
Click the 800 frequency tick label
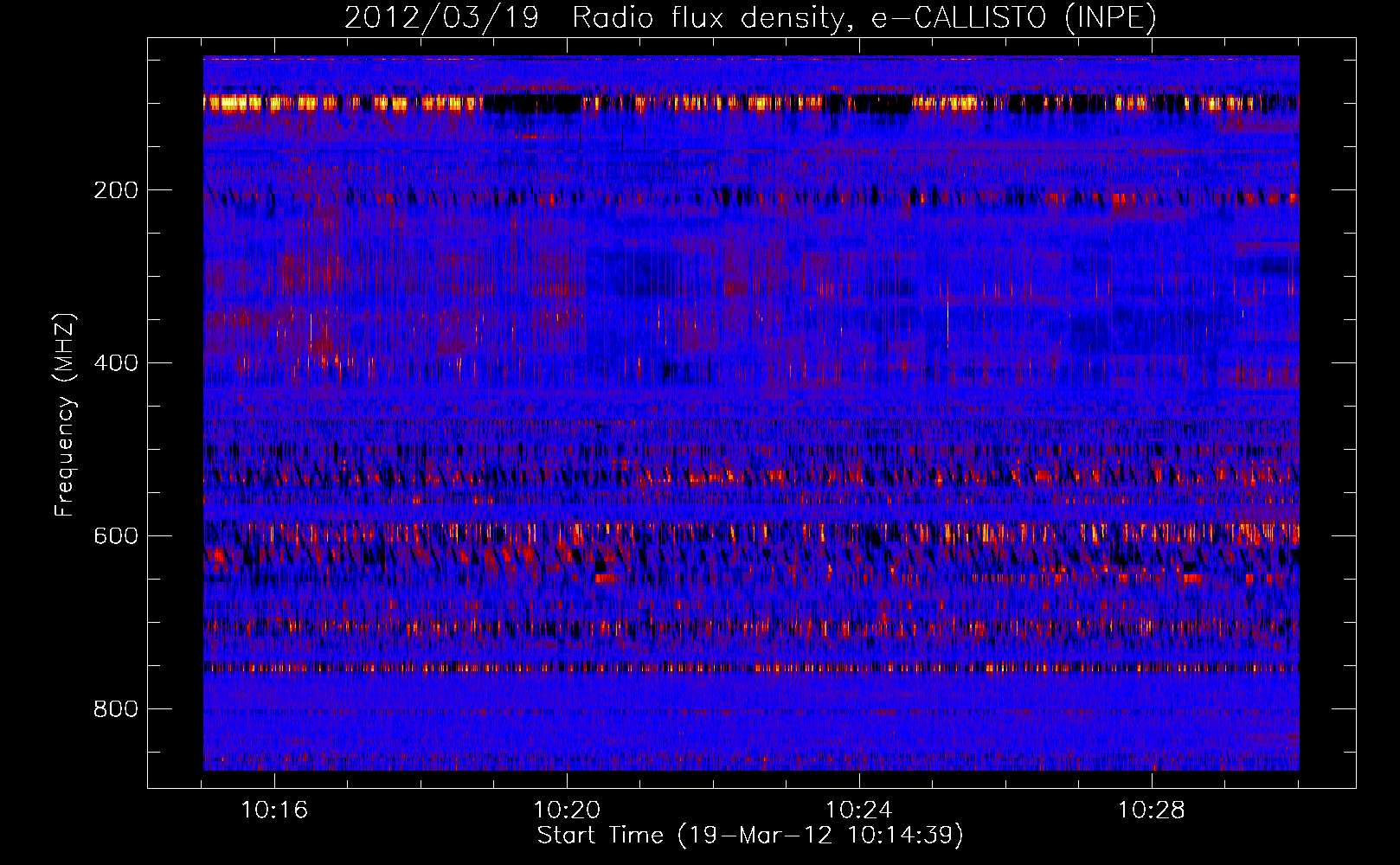[x=116, y=709]
